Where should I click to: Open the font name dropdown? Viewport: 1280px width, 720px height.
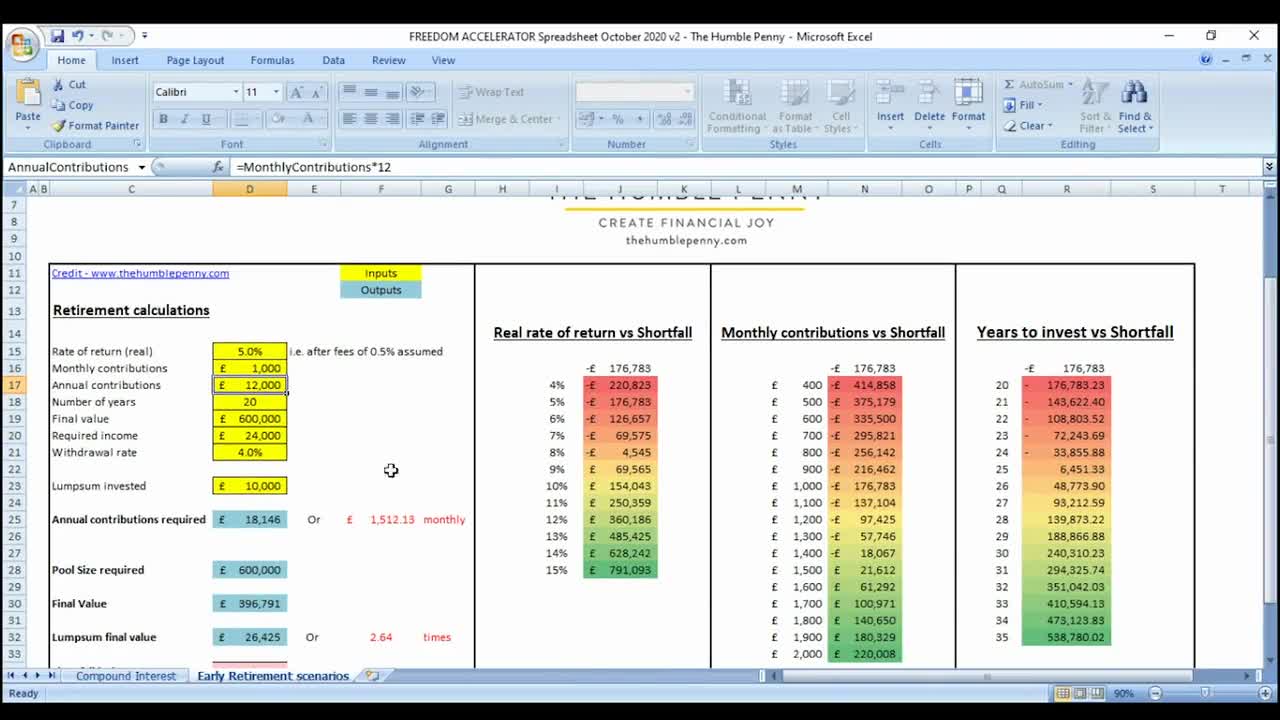pos(236,92)
